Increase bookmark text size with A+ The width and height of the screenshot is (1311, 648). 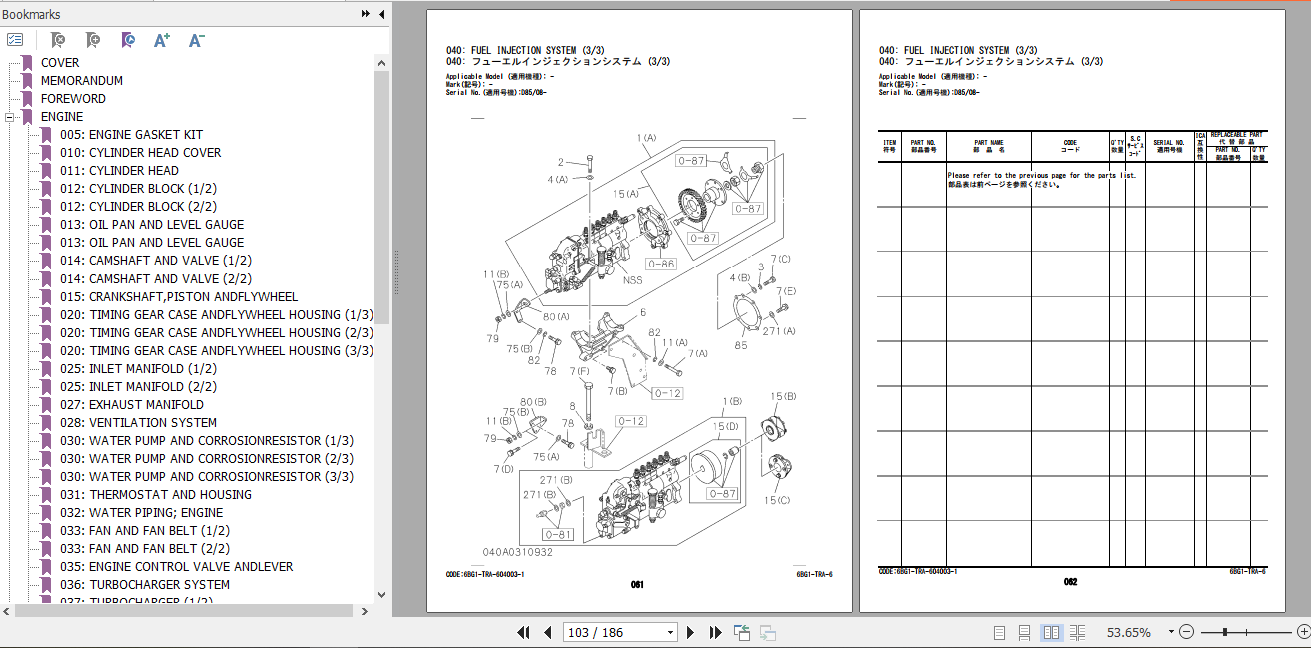(x=162, y=40)
